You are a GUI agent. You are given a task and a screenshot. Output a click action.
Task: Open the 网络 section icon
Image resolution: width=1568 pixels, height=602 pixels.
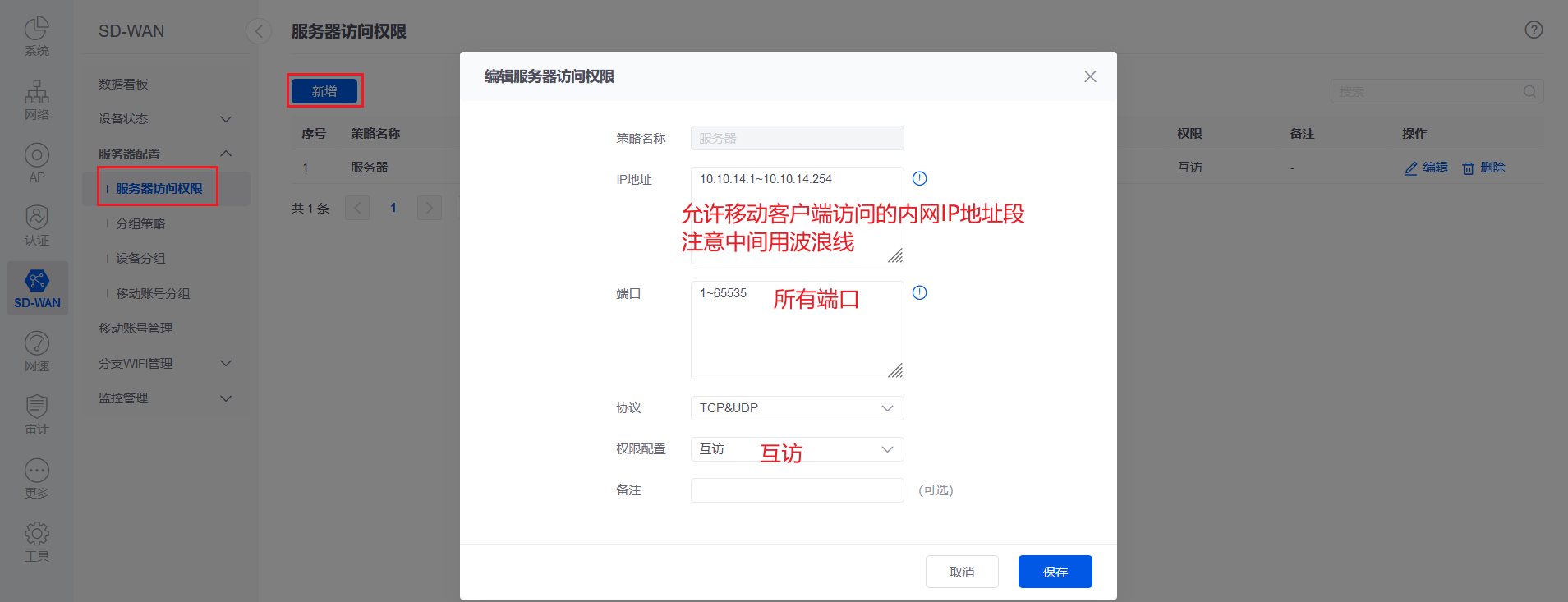pyautogui.click(x=37, y=99)
